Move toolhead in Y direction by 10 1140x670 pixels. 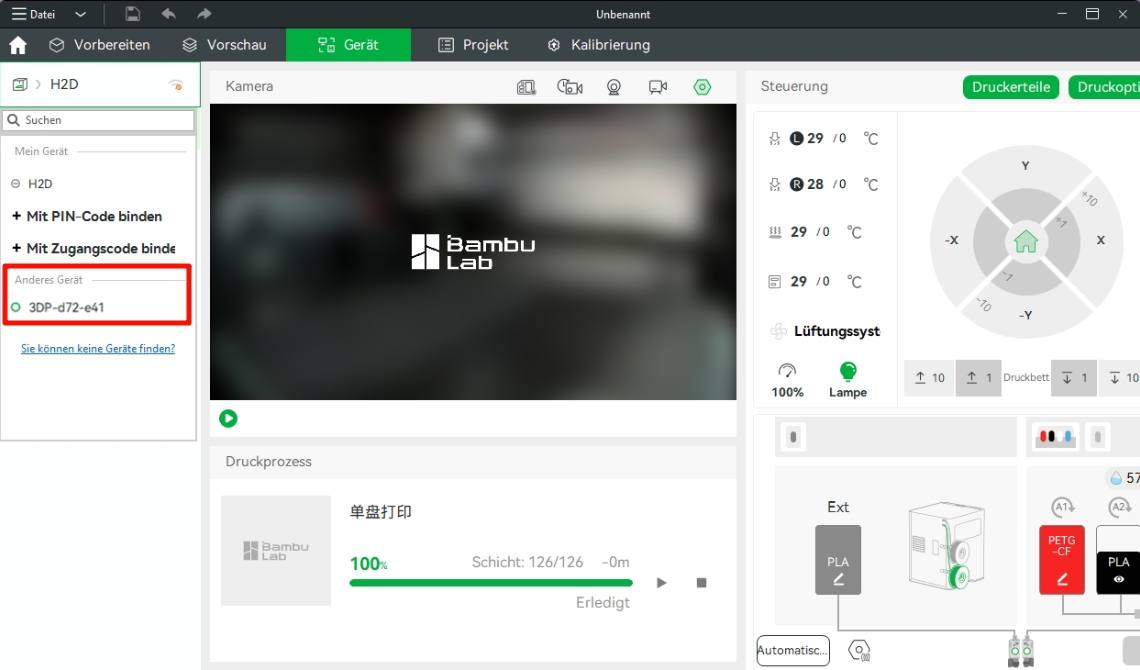pyautogui.click(x=1025, y=166)
